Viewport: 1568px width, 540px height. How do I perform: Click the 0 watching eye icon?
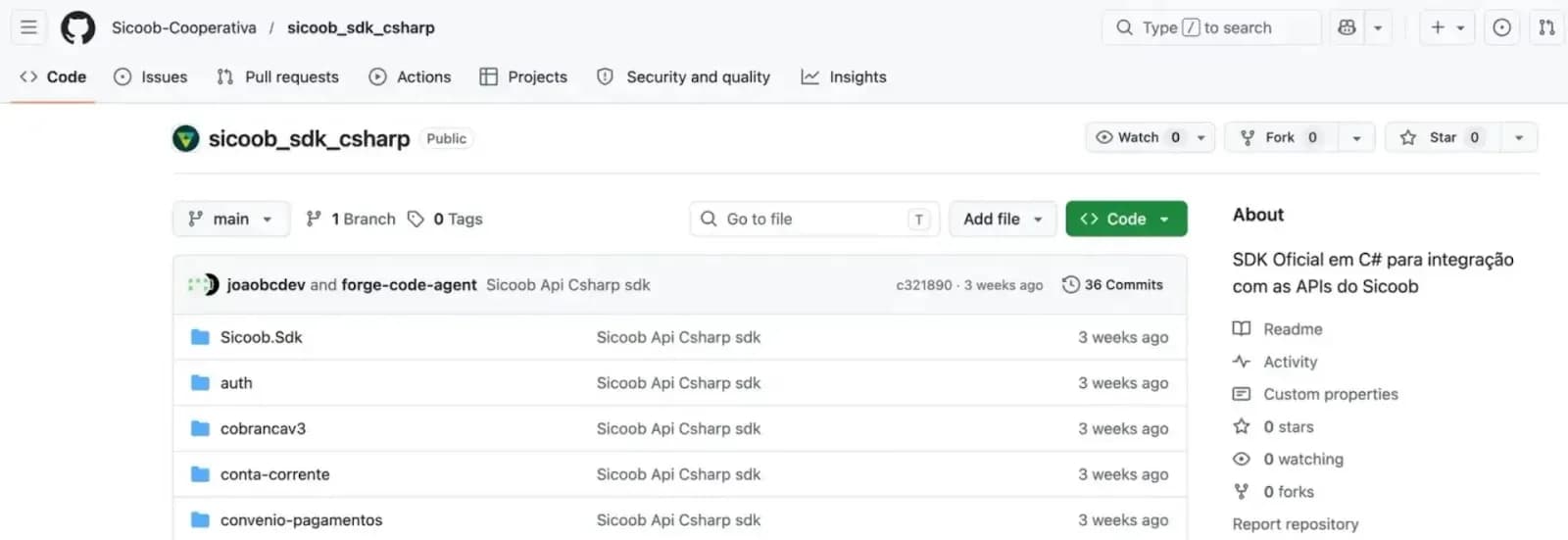[x=1242, y=459]
